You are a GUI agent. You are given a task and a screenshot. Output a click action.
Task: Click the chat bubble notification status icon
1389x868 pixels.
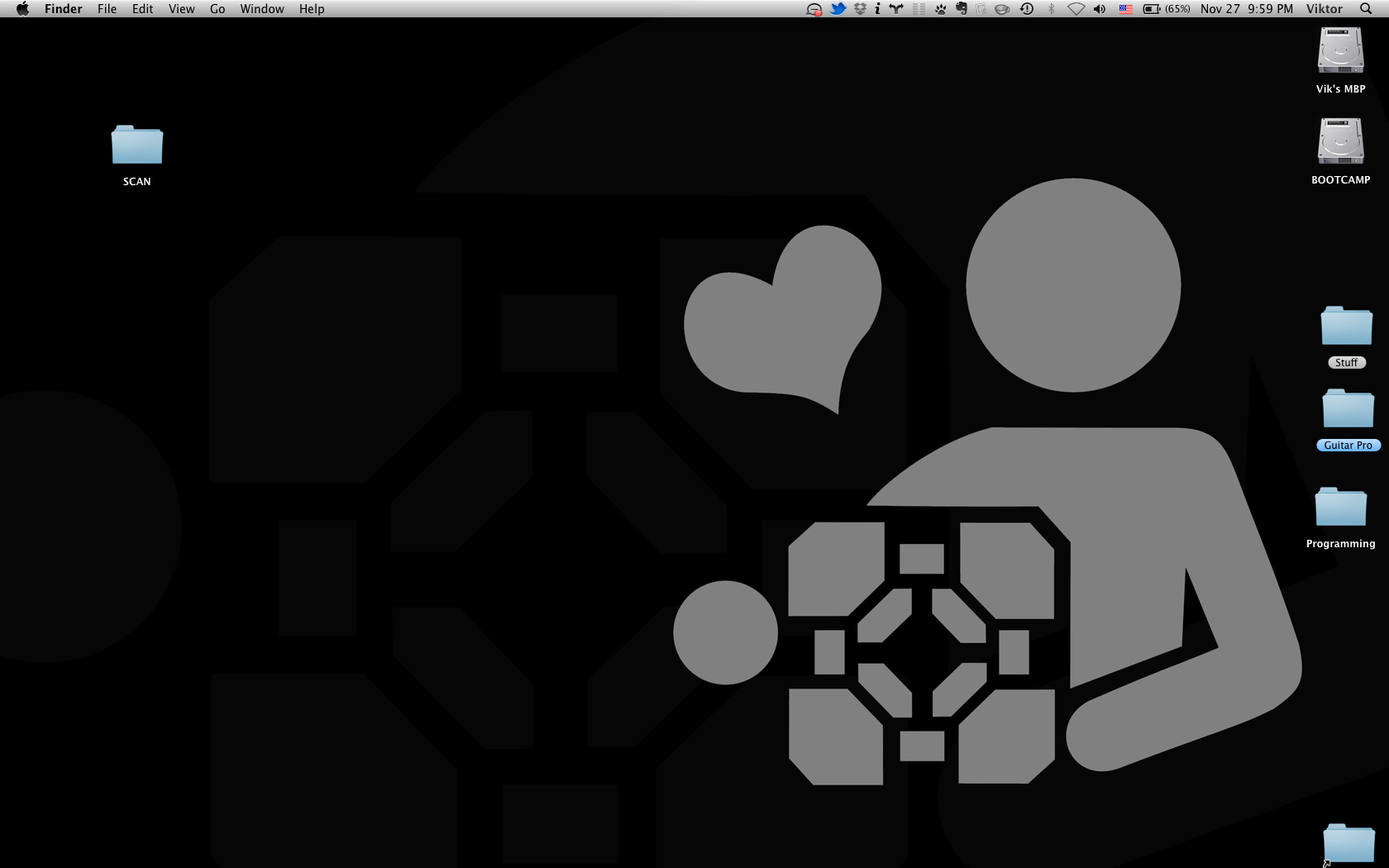click(814, 9)
